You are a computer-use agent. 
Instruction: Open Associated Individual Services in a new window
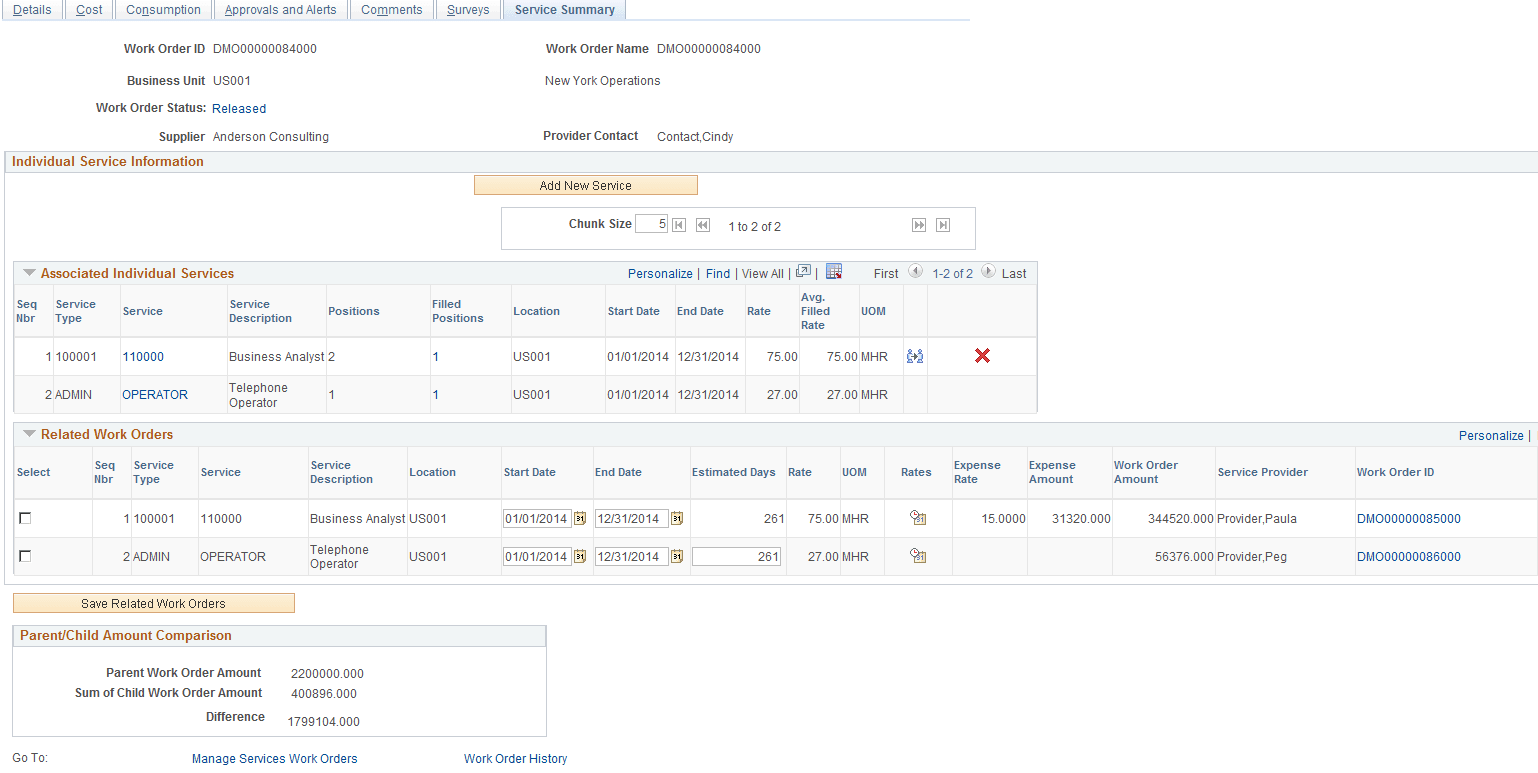pyautogui.click(x=804, y=271)
